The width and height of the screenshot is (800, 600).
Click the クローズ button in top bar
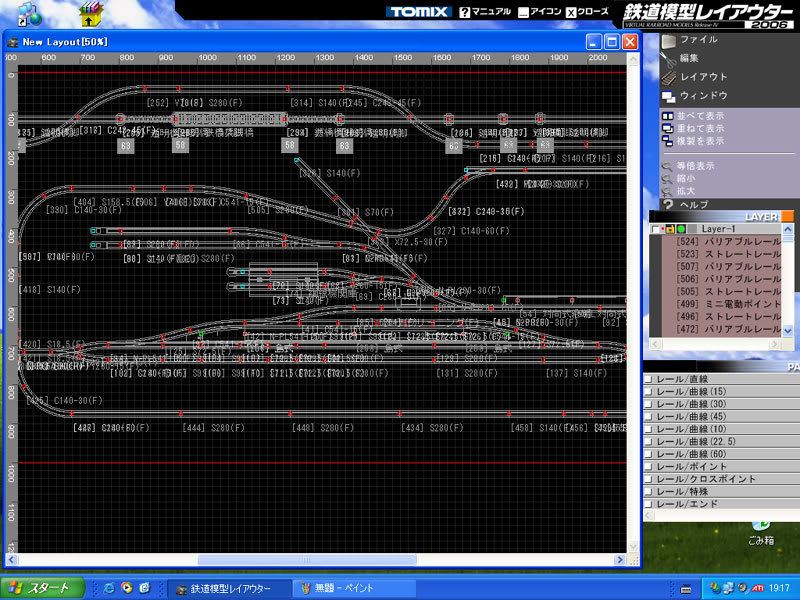[587, 12]
